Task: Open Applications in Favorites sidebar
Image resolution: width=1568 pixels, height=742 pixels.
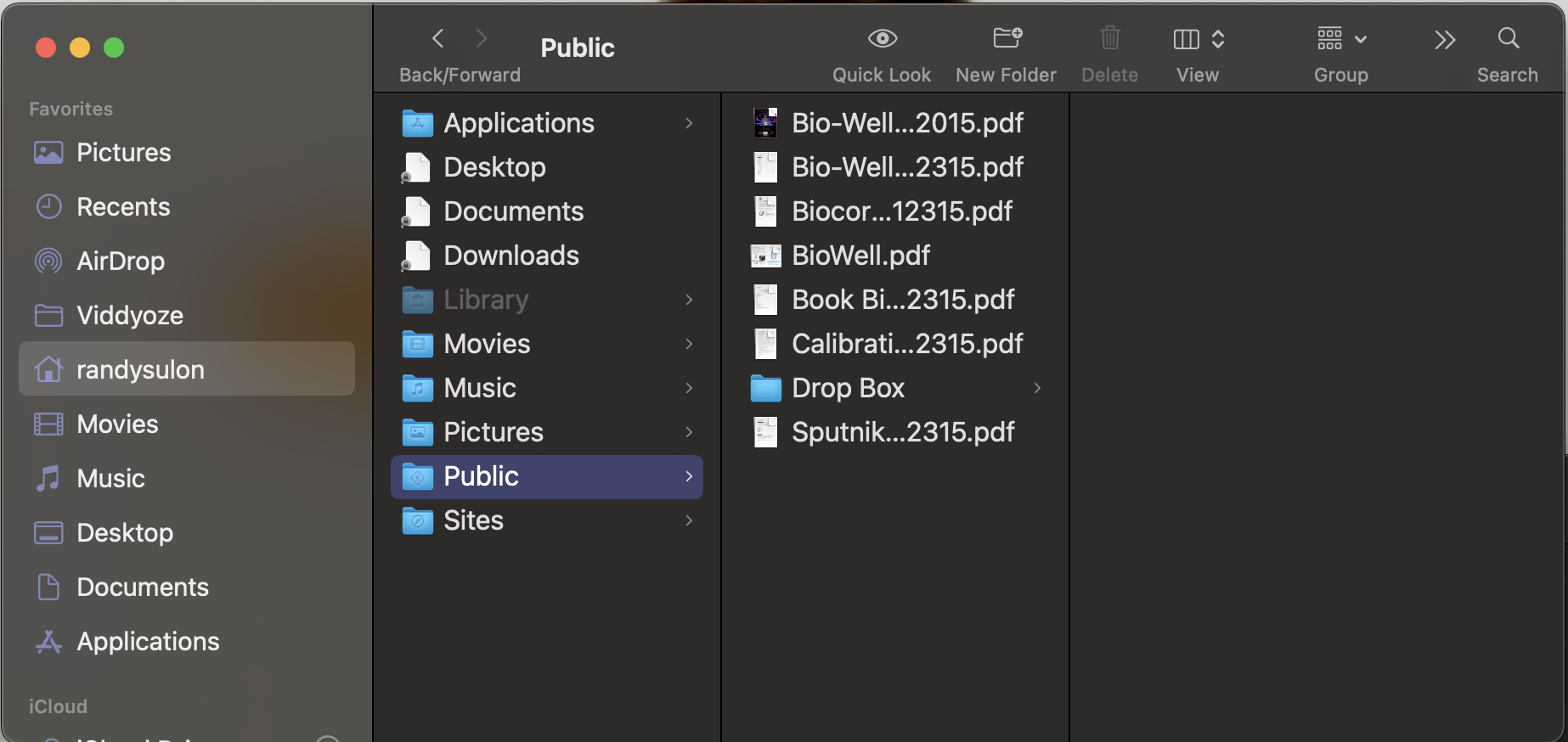Action: click(x=148, y=642)
